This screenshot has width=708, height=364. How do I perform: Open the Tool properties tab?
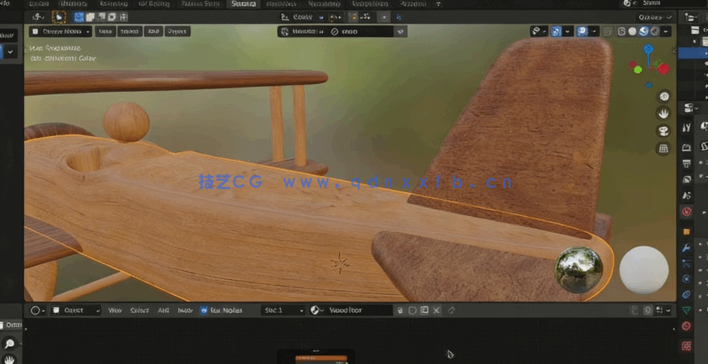[x=686, y=128]
